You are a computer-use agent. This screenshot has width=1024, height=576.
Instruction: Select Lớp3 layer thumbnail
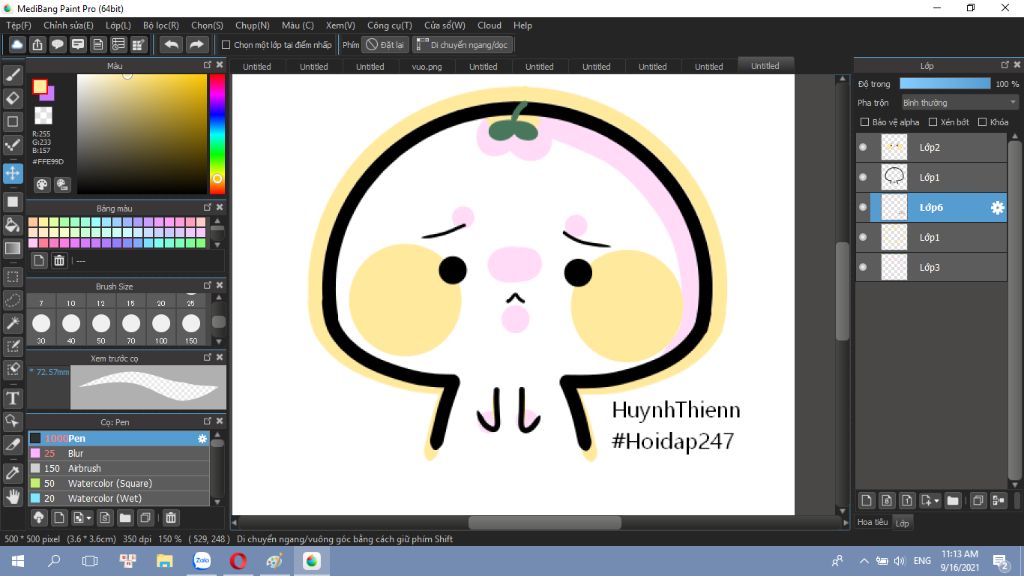point(894,267)
